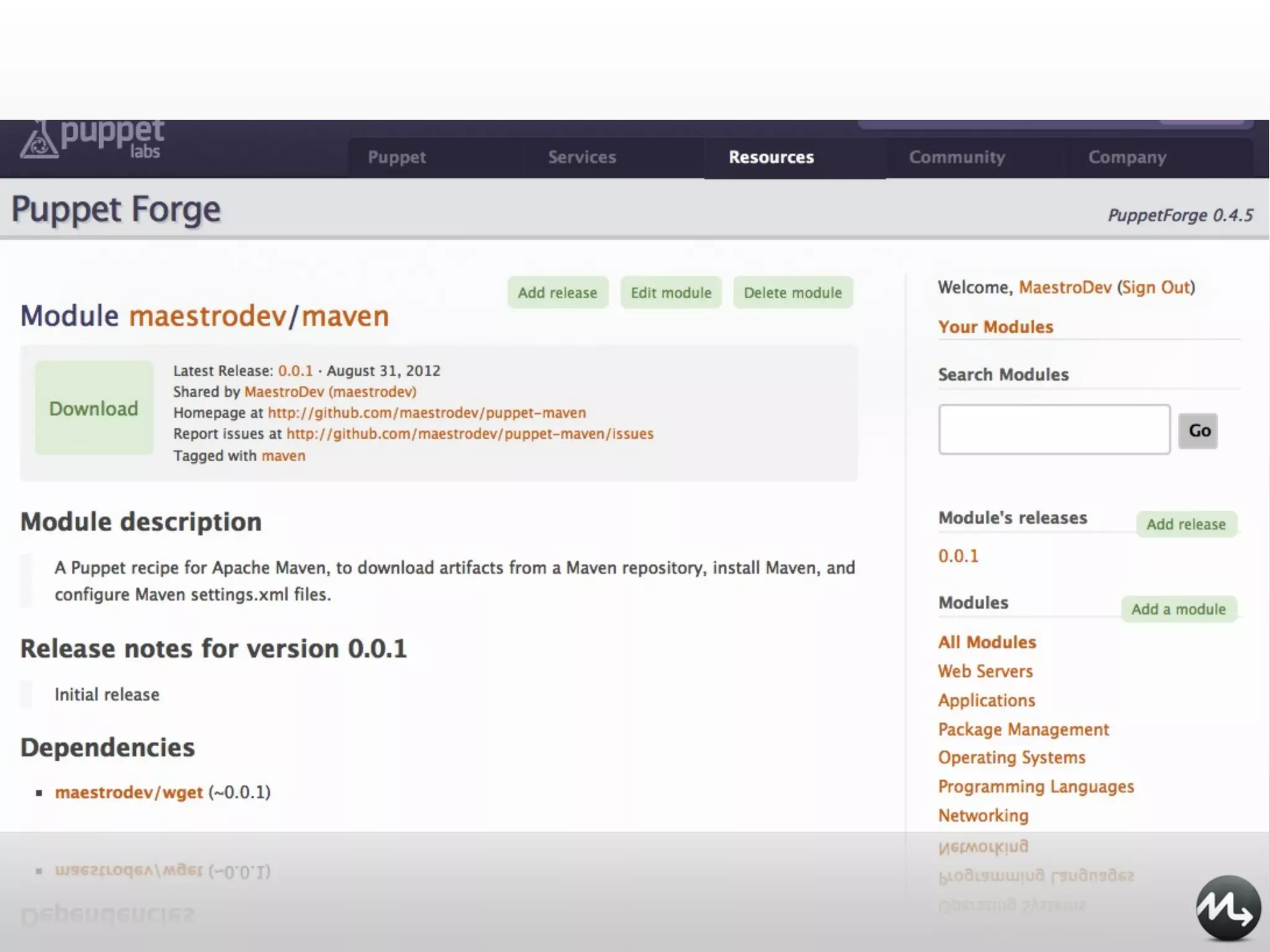Image resolution: width=1270 pixels, height=952 pixels.
Task: Go to the Company menu
Action: [1127, 157]
